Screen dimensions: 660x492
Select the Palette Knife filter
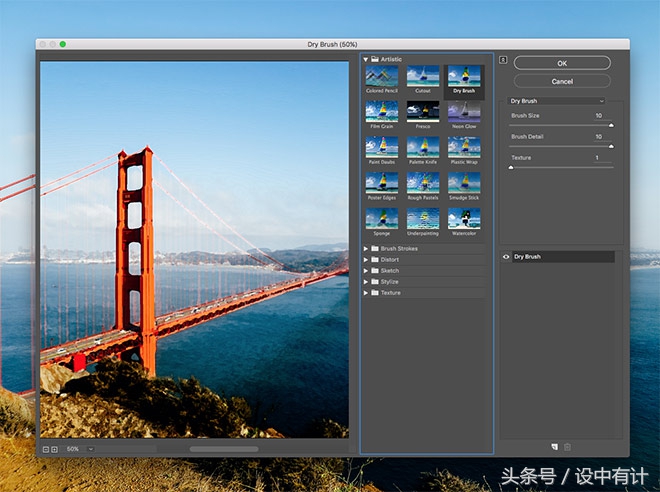(x=422, y=146)
